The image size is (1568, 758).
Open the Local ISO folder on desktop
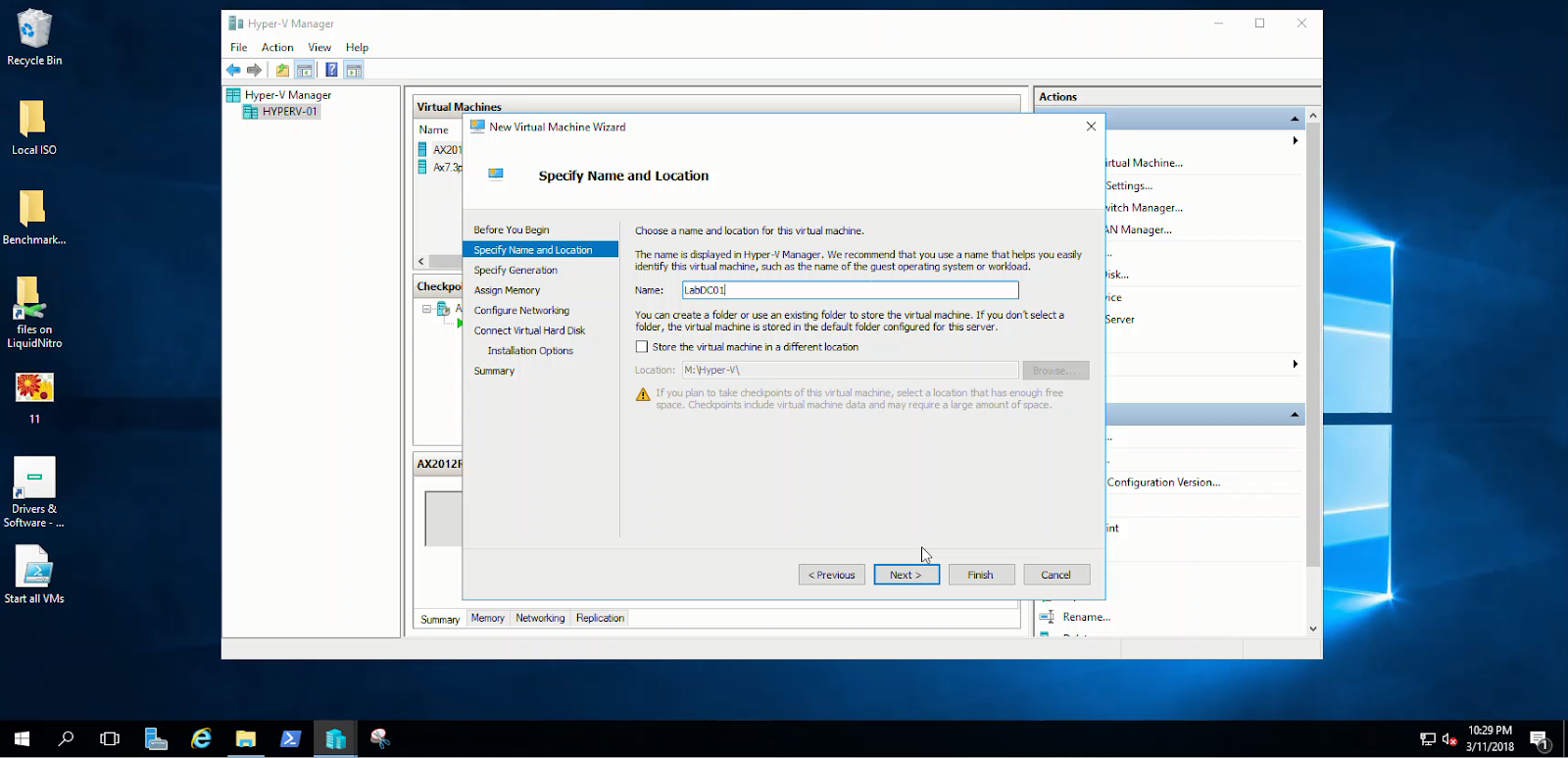pyautogui.click(x=34, y=127)
